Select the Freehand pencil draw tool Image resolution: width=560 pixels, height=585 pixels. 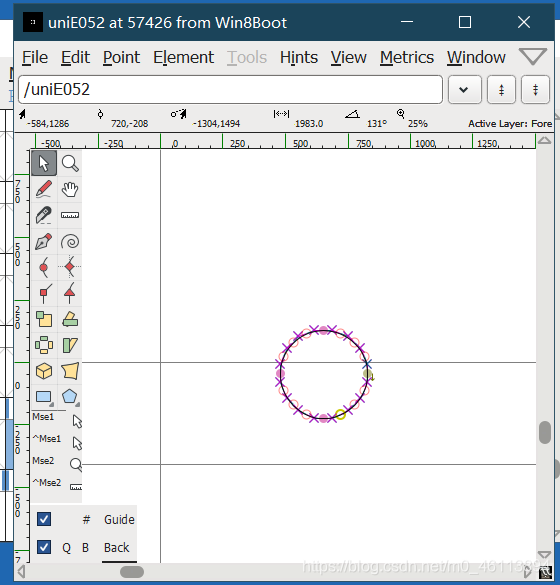click(44, 189)
